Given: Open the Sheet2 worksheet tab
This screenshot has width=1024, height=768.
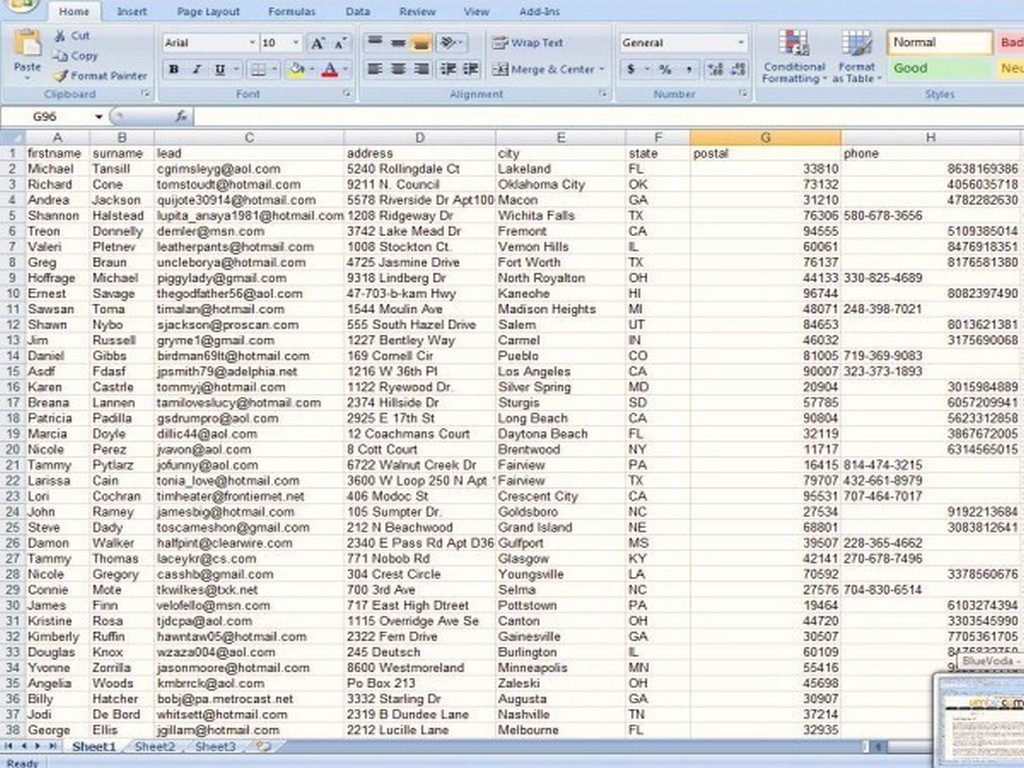Looking at the screenshot, I should [x=155, y=747].
